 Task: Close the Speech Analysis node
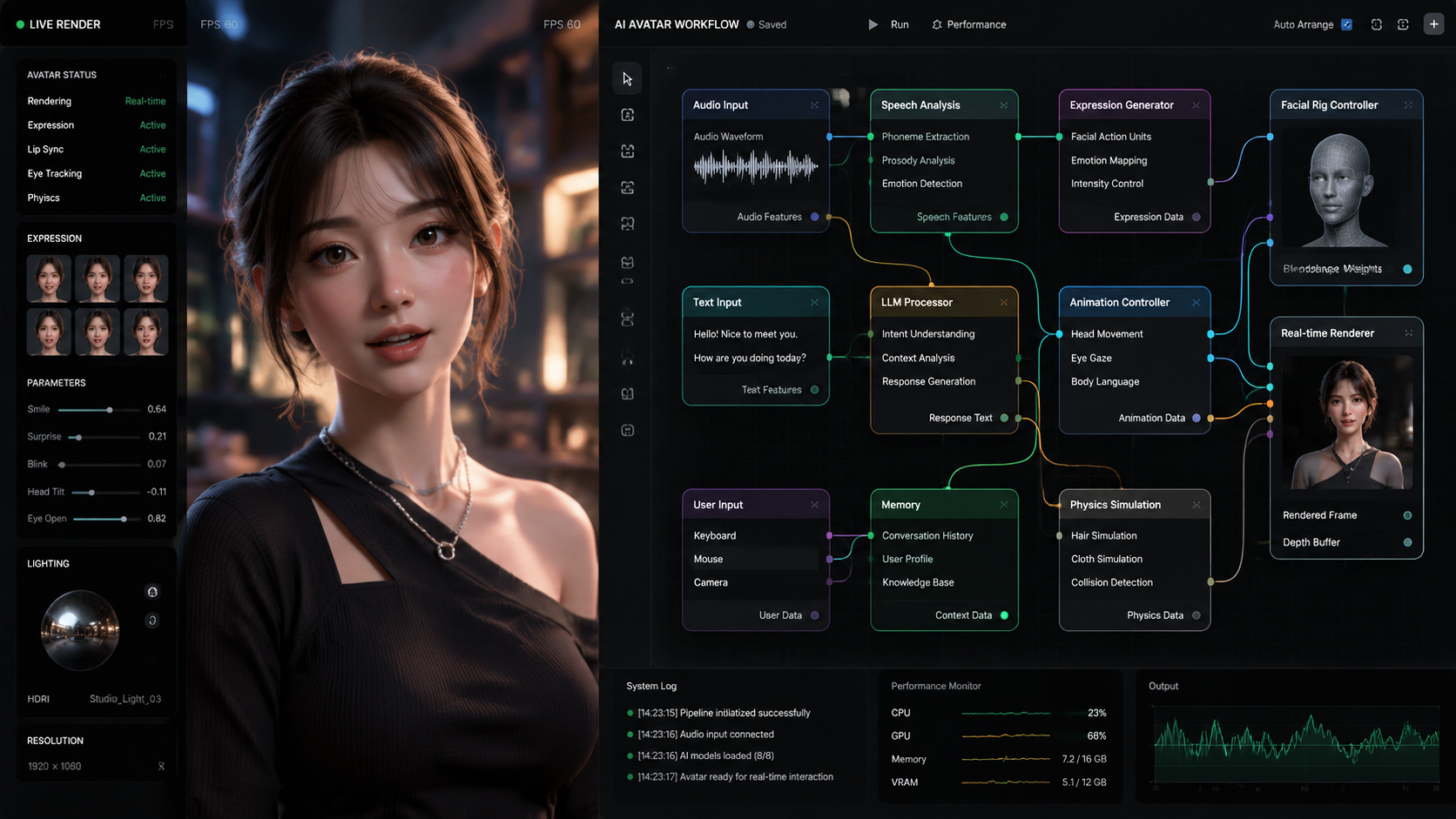[x=1003, y=105]
